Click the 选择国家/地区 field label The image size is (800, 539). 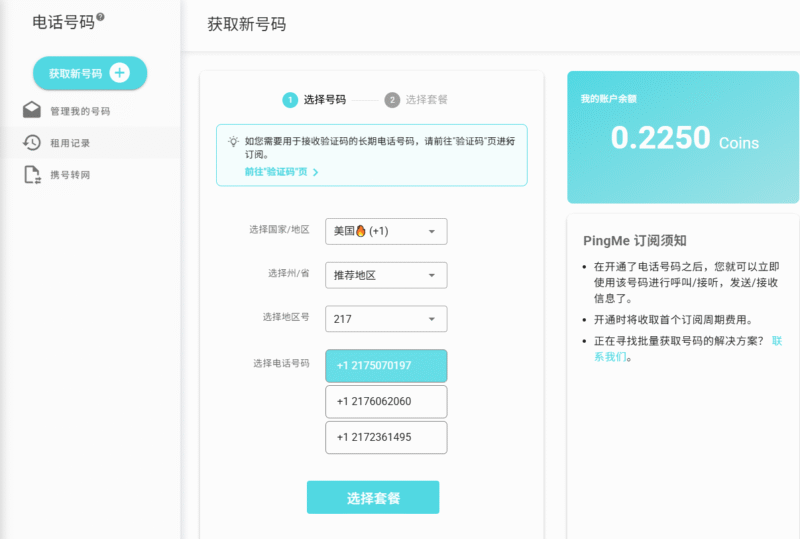click(279, 230)
